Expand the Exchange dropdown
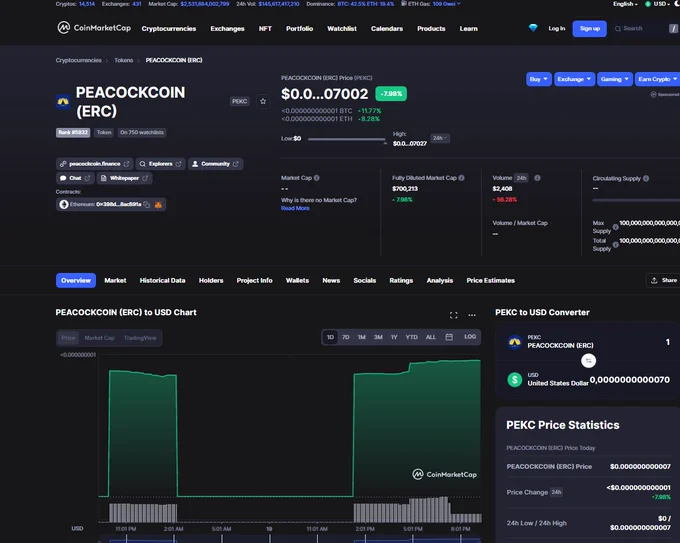 point(574,79)
